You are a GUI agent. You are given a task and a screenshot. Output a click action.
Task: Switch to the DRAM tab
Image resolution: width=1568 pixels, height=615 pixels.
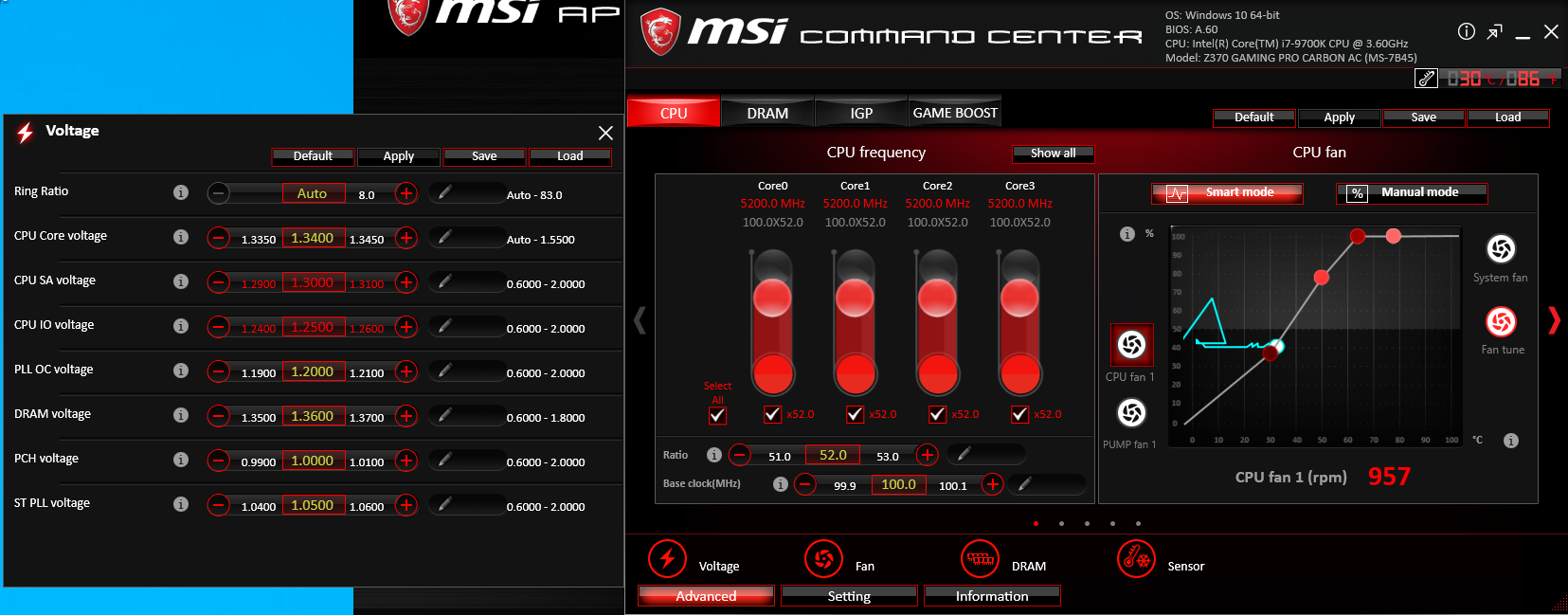click(767, 113)
